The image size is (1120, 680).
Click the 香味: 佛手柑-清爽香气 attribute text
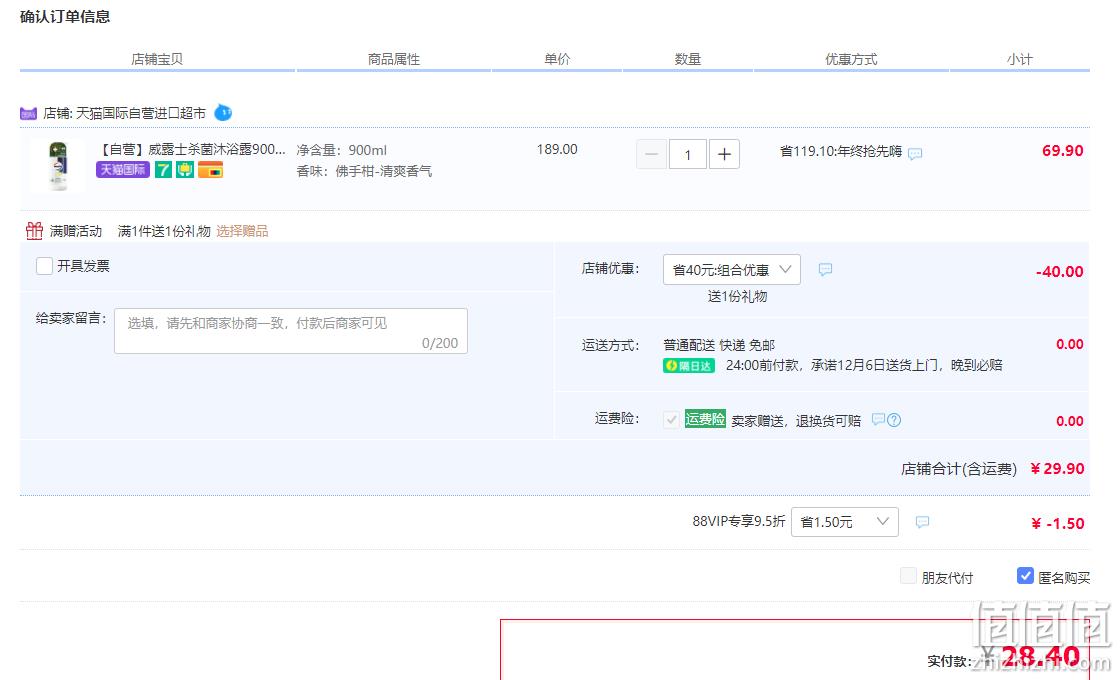(364, 171)
